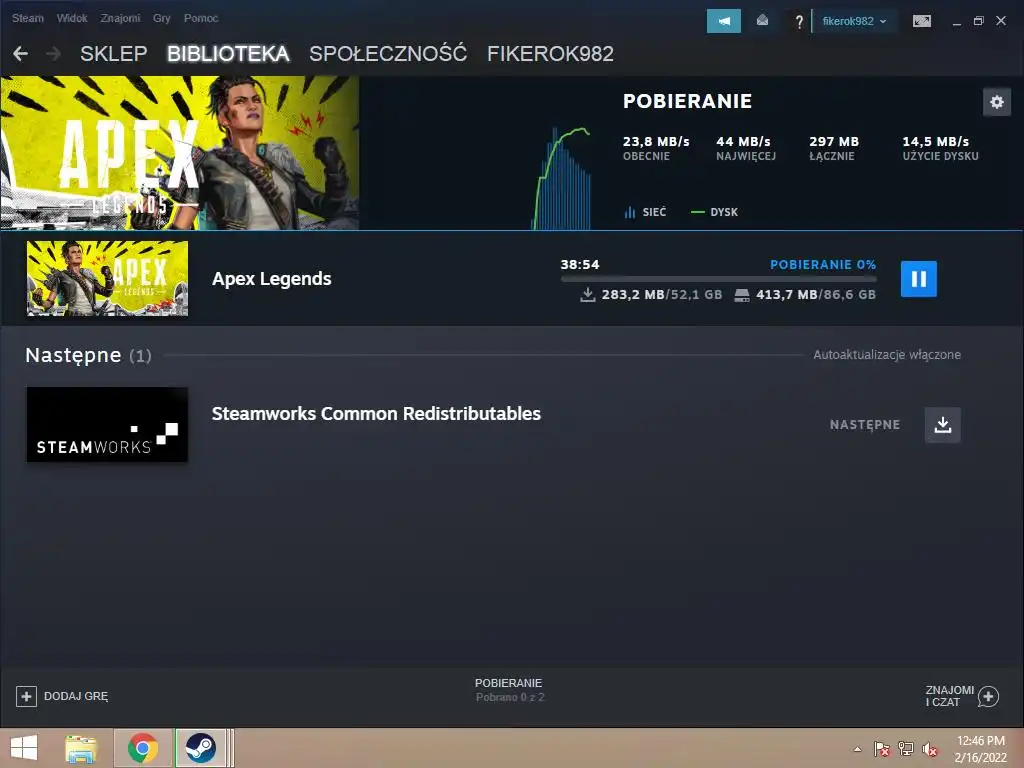Open the Windows Start button
The image size is (1024, 768).
24,748
